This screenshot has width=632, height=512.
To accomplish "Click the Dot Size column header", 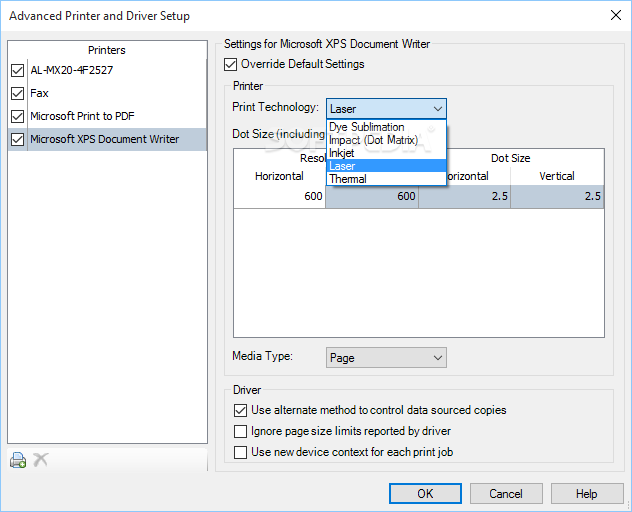I will pyautogui.click(x=510, y=158).
